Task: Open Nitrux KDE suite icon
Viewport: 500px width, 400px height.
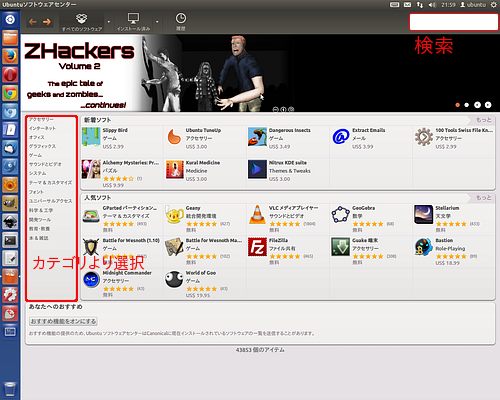Action: tap(257, 169)
